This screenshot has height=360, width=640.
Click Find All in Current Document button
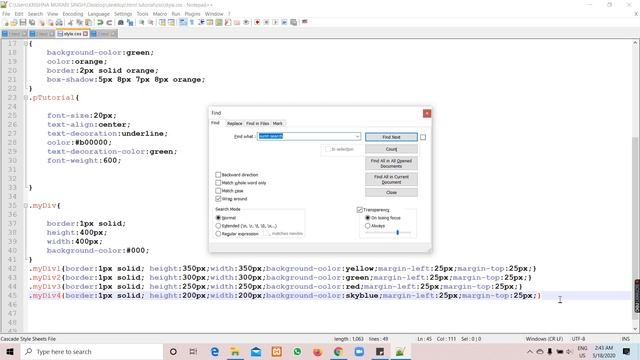point(391,179)
